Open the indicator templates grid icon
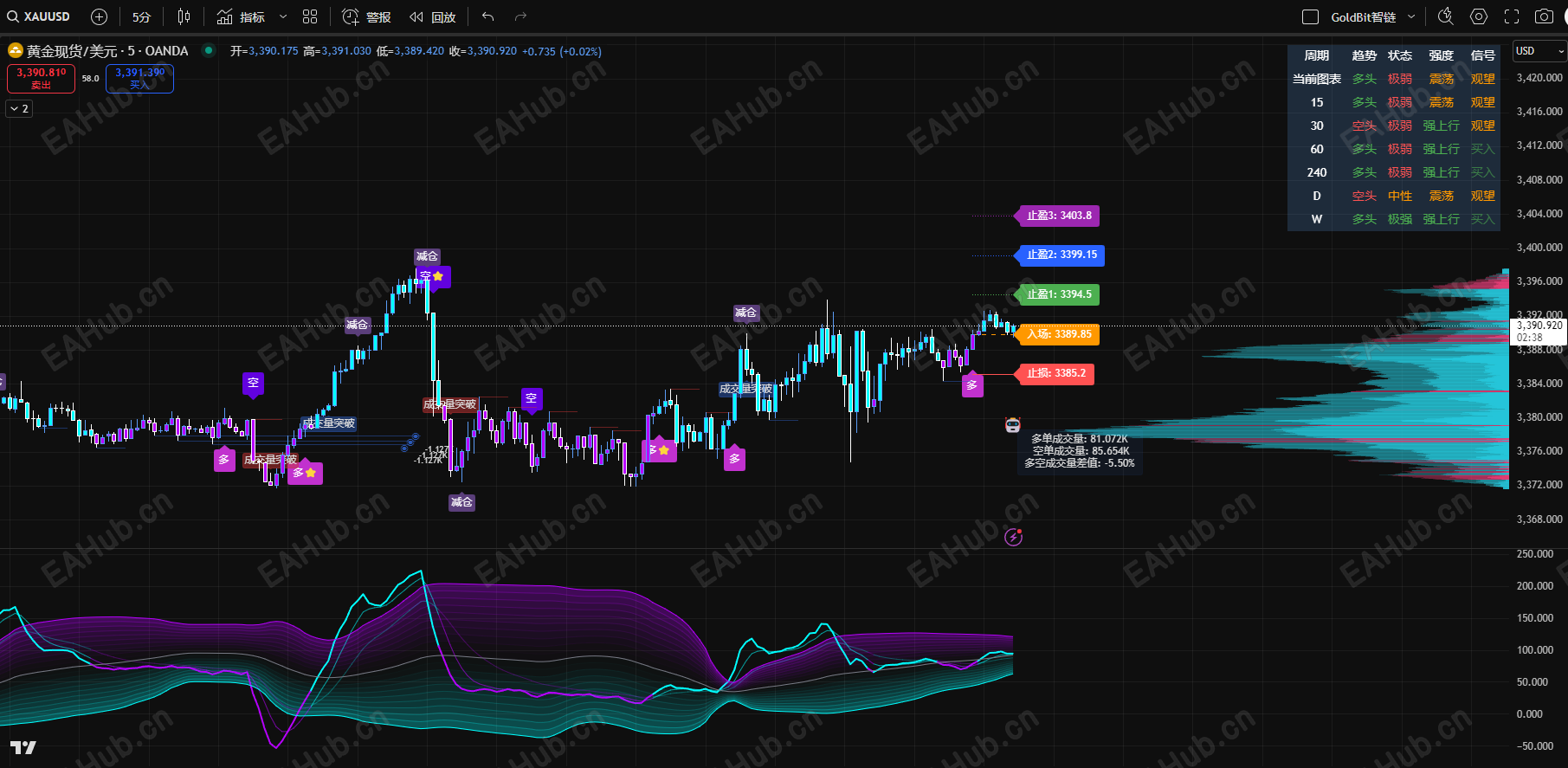Image resolution: width=1568 pixels, height=768 pixels. click(310, 16)
